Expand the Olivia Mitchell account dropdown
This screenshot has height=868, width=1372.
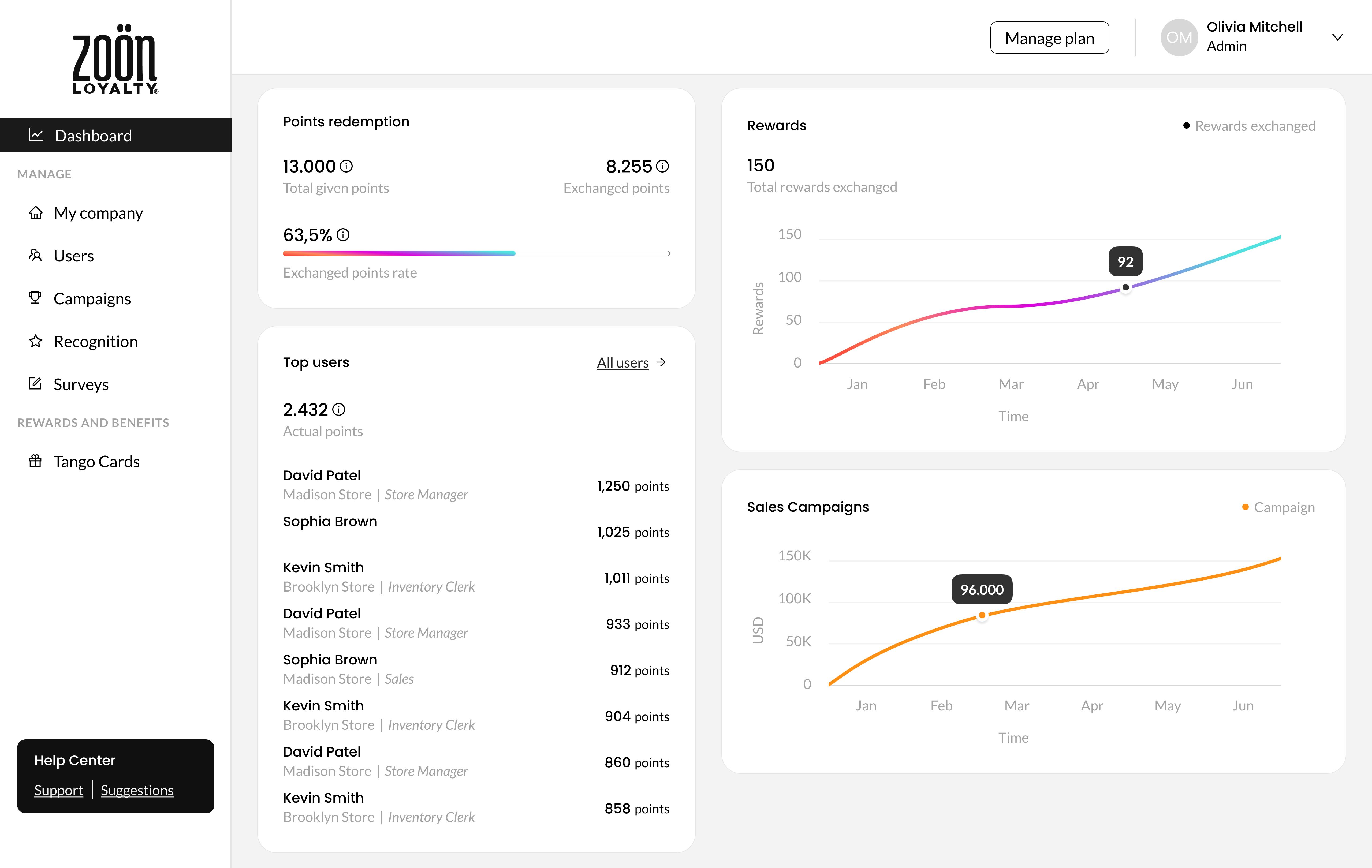click(x=1337, y=38)
